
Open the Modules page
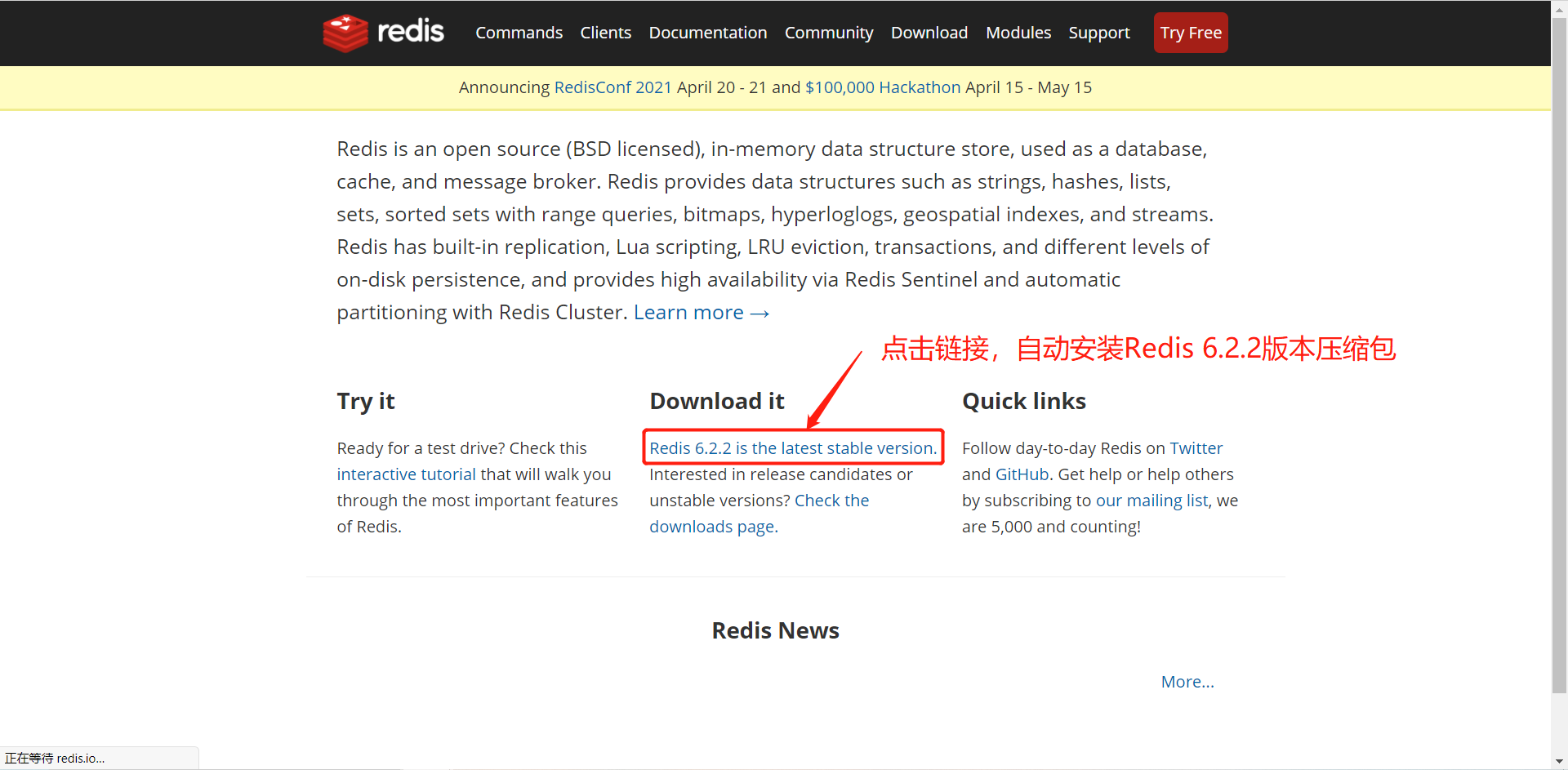point(1018,33)
